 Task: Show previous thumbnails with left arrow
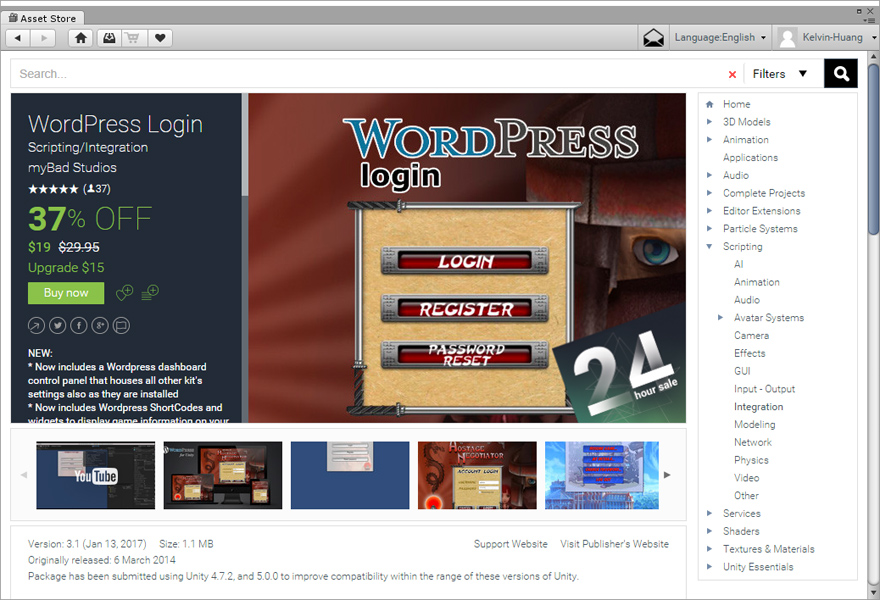(24, 475)
